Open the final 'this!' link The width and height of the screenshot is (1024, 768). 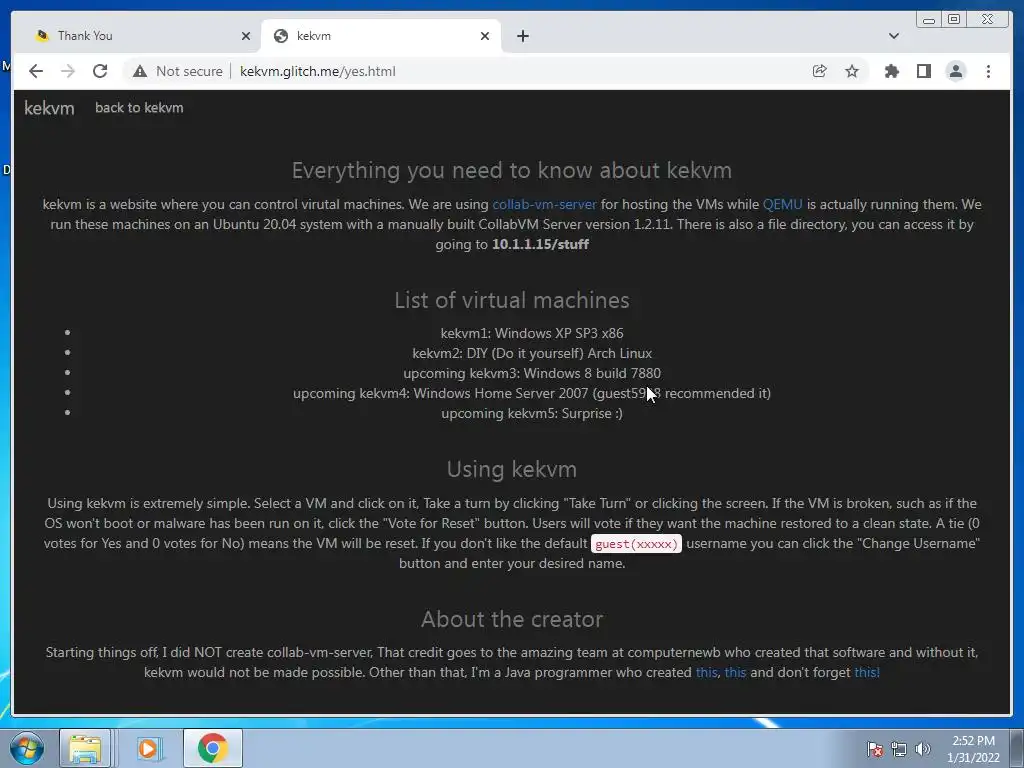[867, 672]
